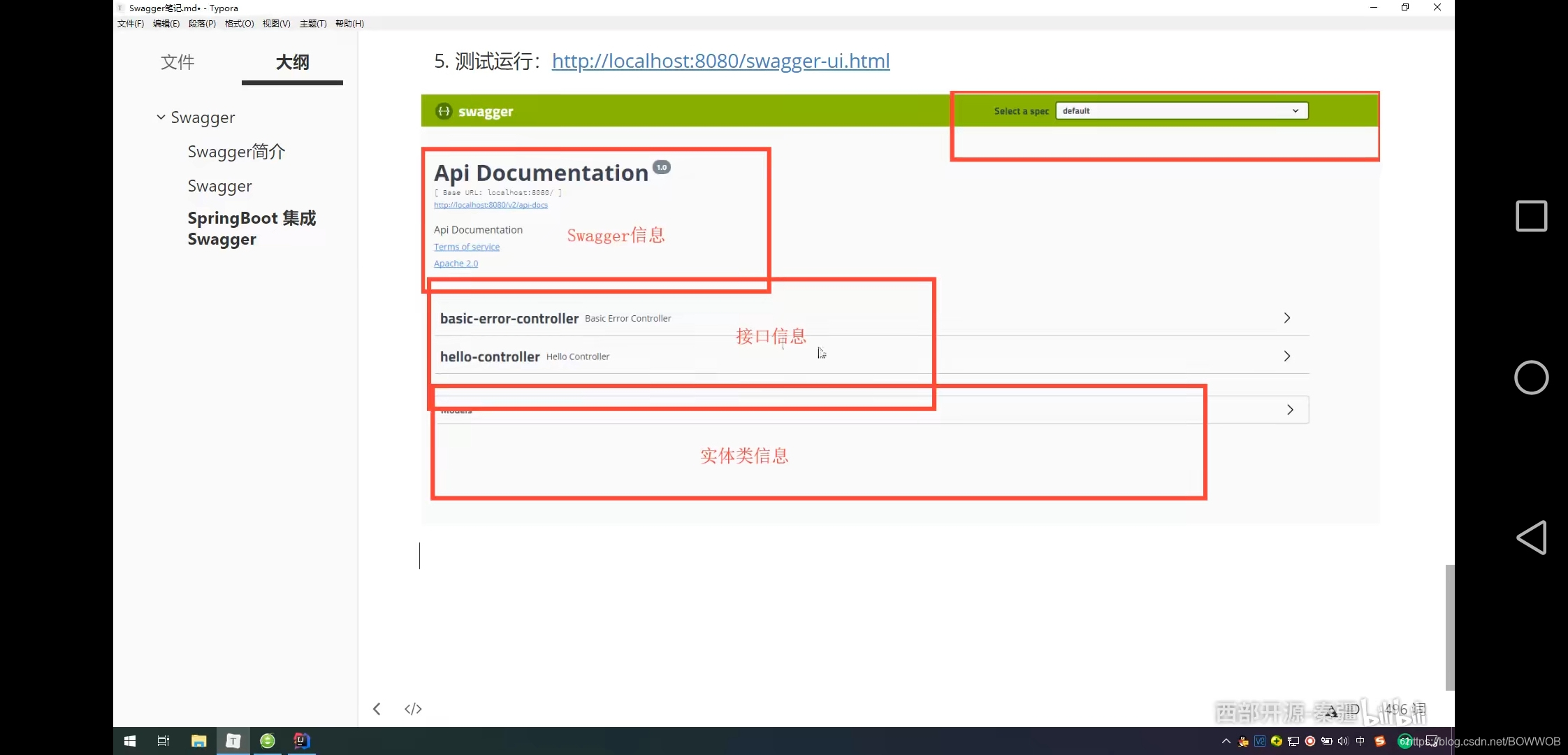Open Task View on taskbar
This screenshot has width=1568, height=755.
164,740
